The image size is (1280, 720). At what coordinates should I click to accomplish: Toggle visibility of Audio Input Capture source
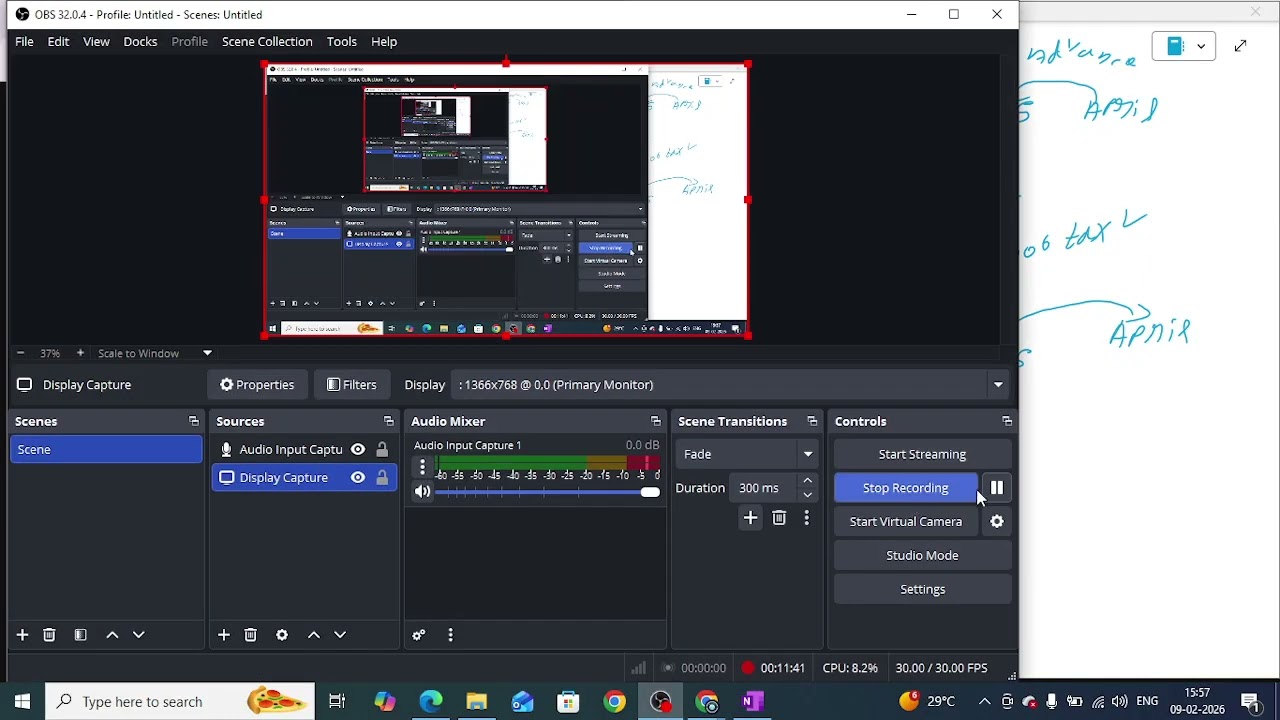point(358,450)
